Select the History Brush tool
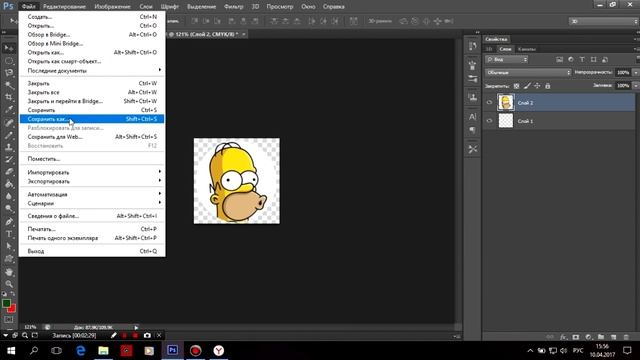Image resolution: width=640 pixels, height=360 pixels. click(9, 160)
